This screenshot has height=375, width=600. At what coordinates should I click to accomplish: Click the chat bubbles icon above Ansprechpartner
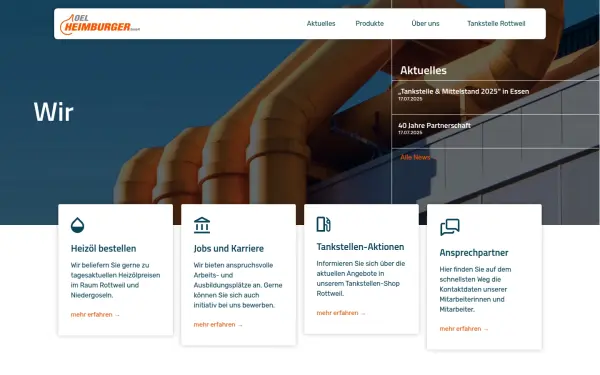tap(450, 227)
